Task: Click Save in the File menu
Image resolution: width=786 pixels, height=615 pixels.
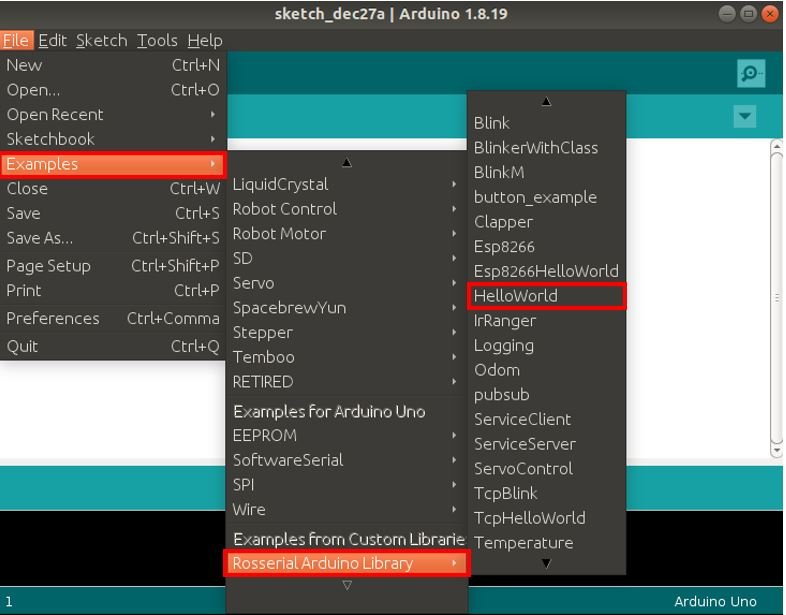Action: pyautogui.click(x=113, y=213)
